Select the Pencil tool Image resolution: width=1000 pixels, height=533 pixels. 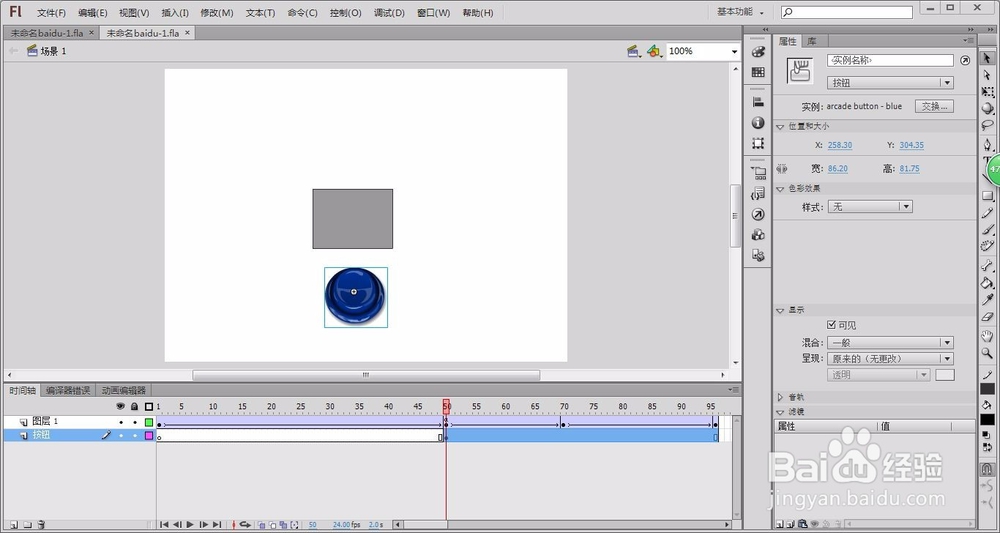pos(987,213)
